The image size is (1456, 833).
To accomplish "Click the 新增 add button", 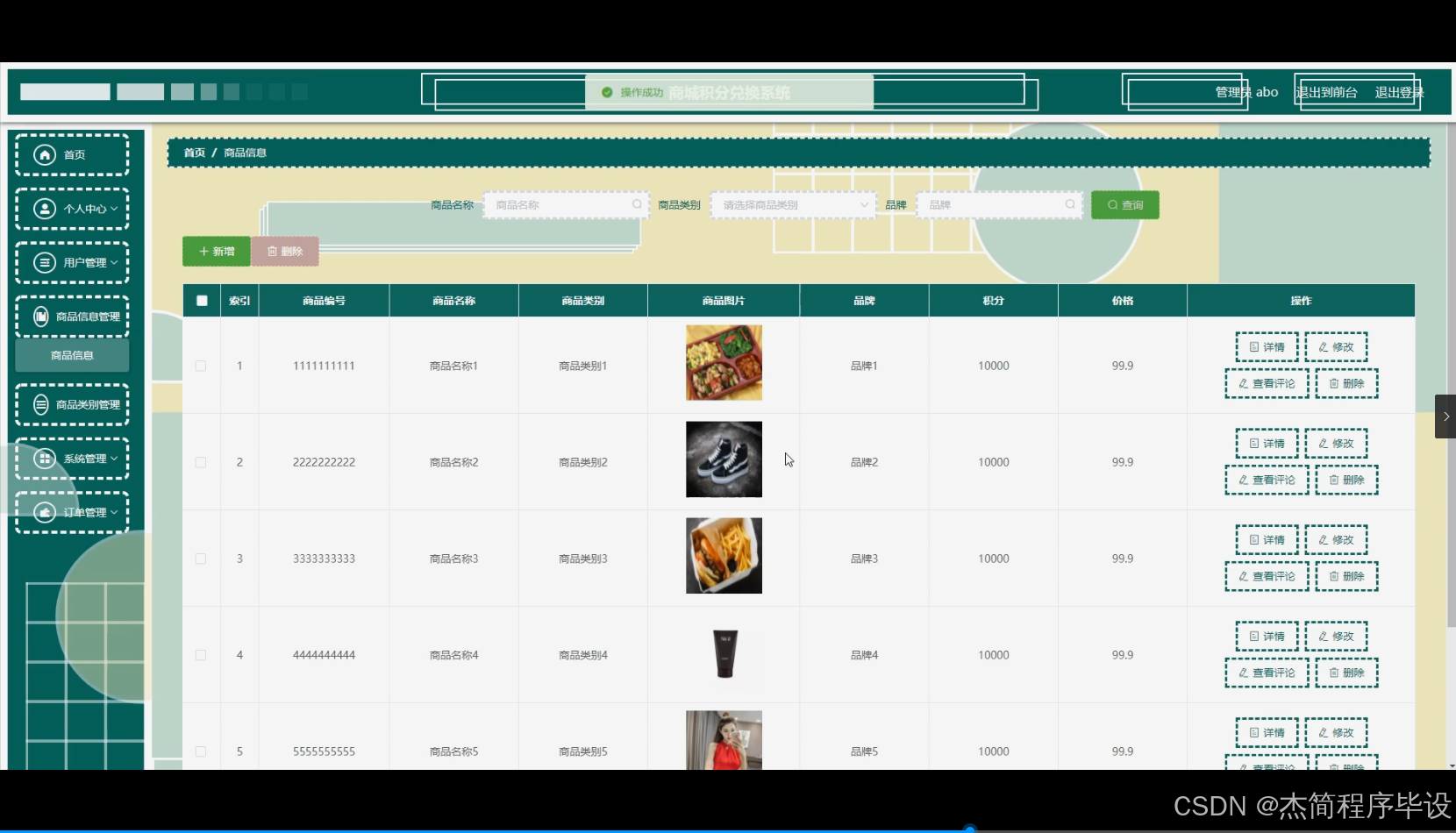I will click(217, 252).
